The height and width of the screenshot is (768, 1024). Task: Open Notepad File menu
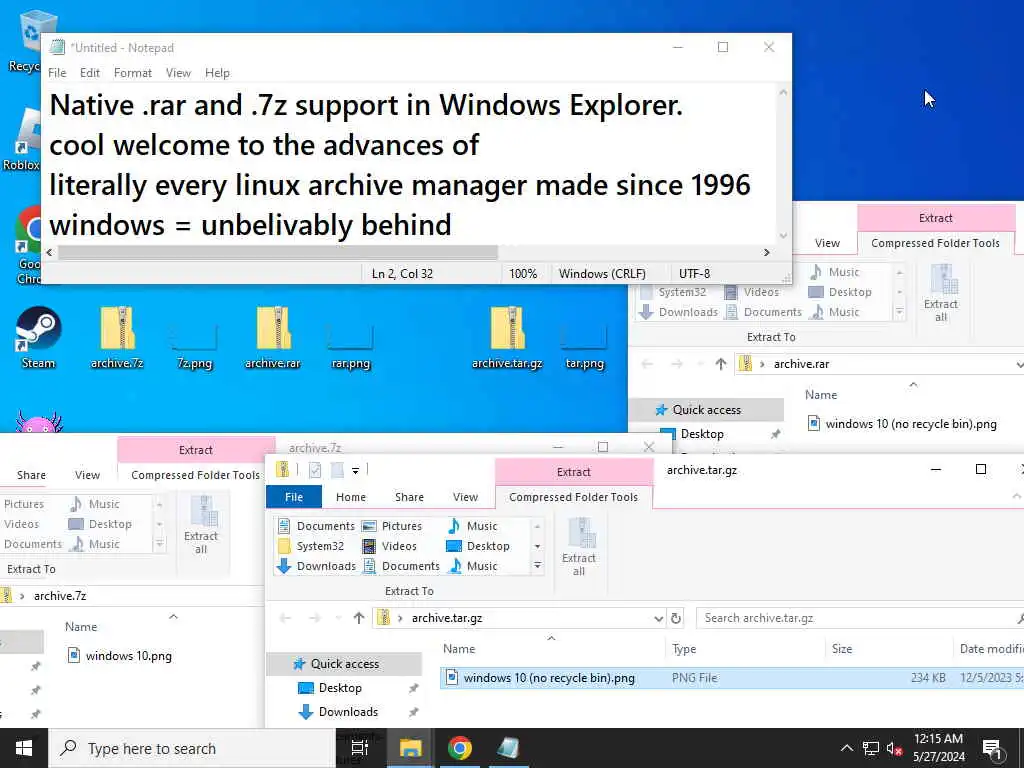[57, 73]
